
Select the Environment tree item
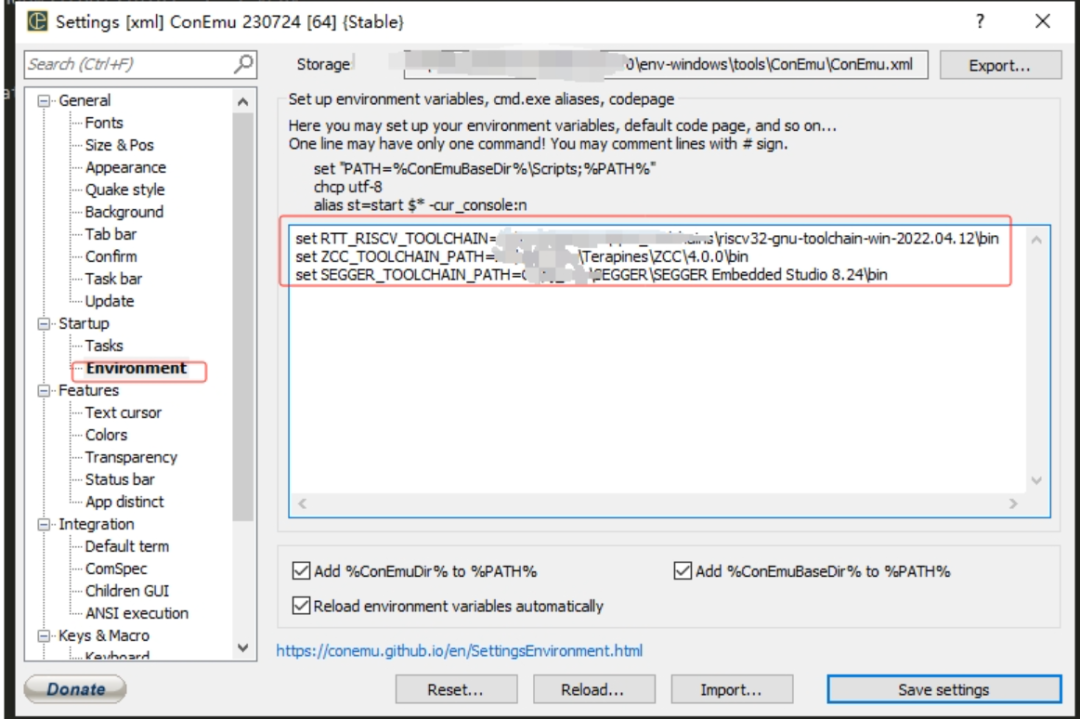136,368
